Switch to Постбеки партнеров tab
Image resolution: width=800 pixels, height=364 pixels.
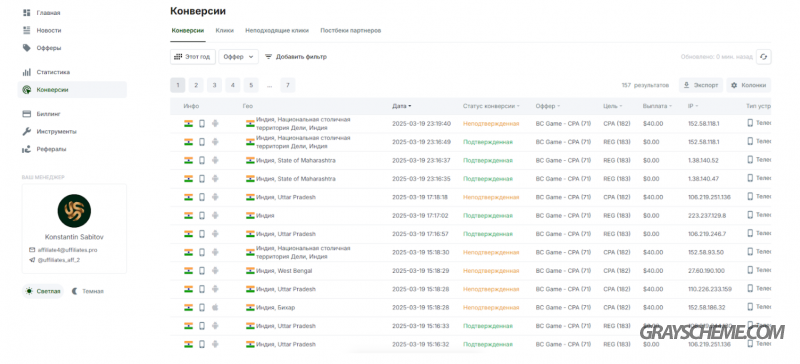[351, 31]
